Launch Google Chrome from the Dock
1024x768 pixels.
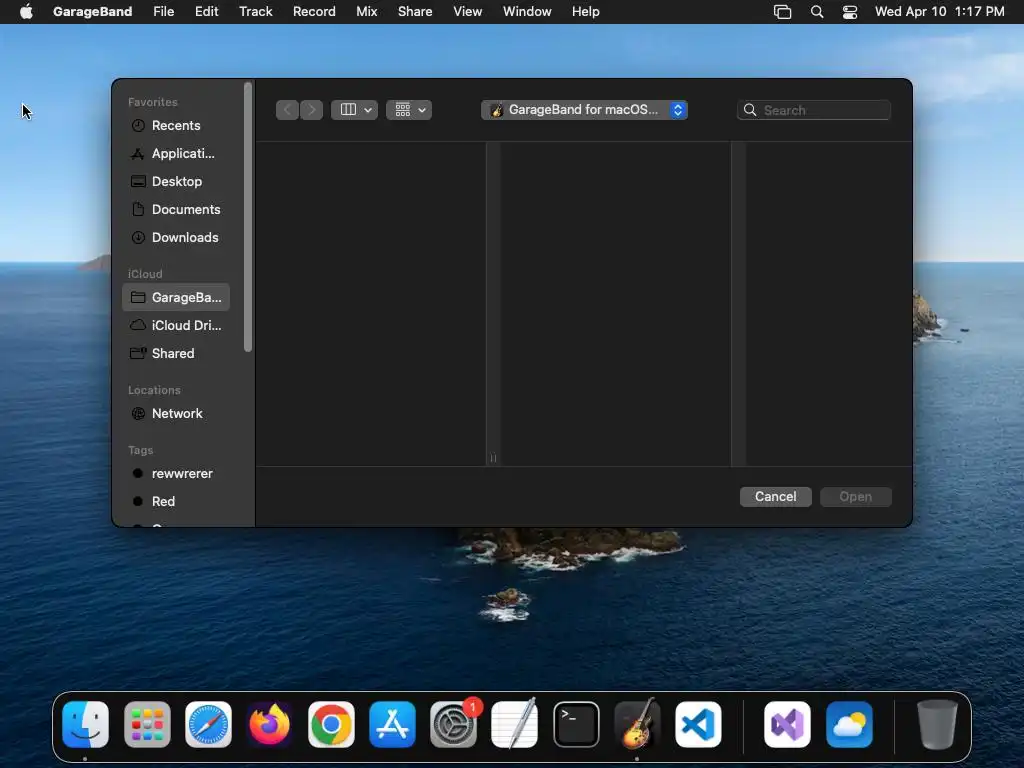click(x=331, y=724)
